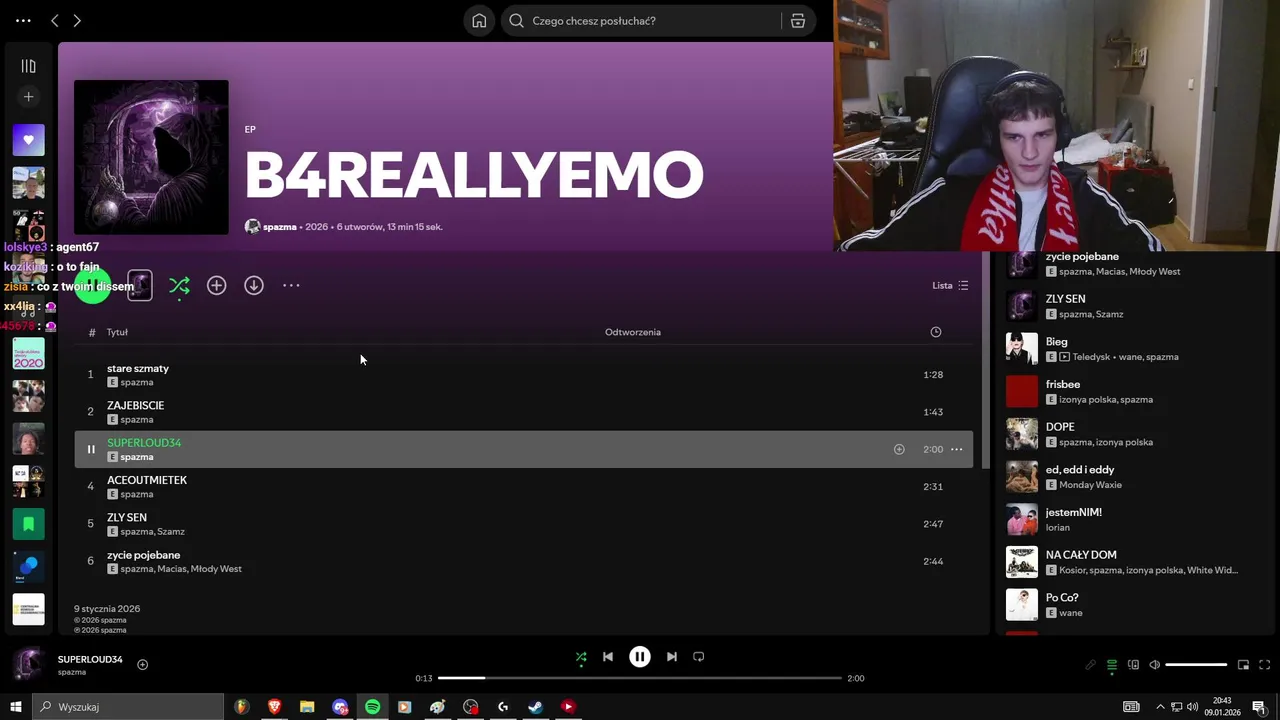
Task: Expand hidden system tray icons chevron
Action: click(1160, 707)
